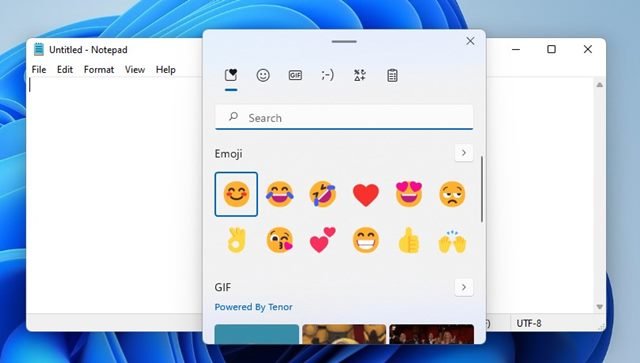Choose the heart-eyes smiling face emoji
The height and width of the screenshot is (363, 640).
[x=409, y=194]
